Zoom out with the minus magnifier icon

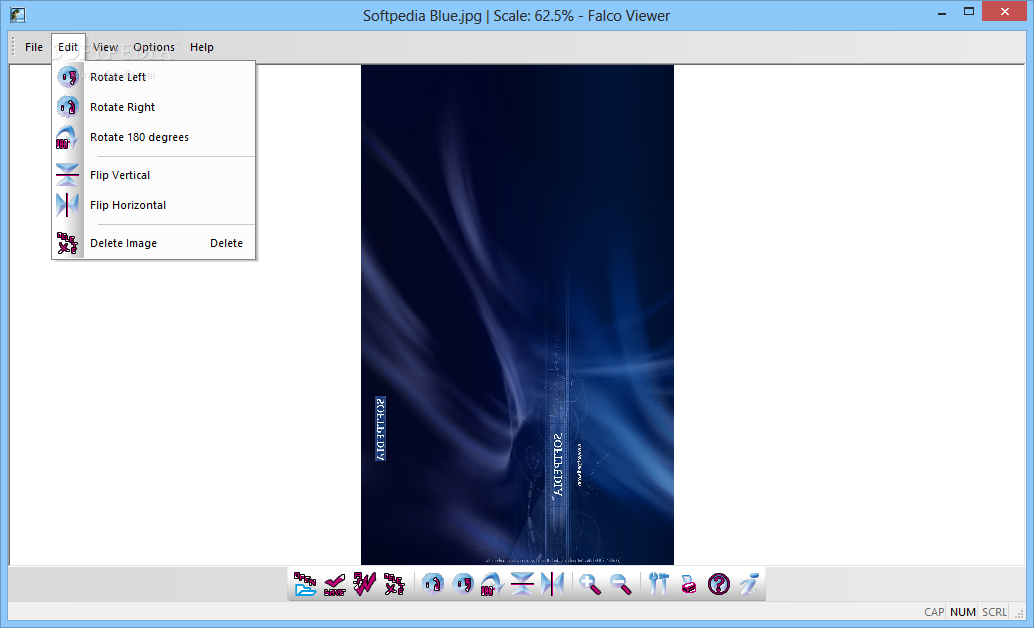coord(620,584)
